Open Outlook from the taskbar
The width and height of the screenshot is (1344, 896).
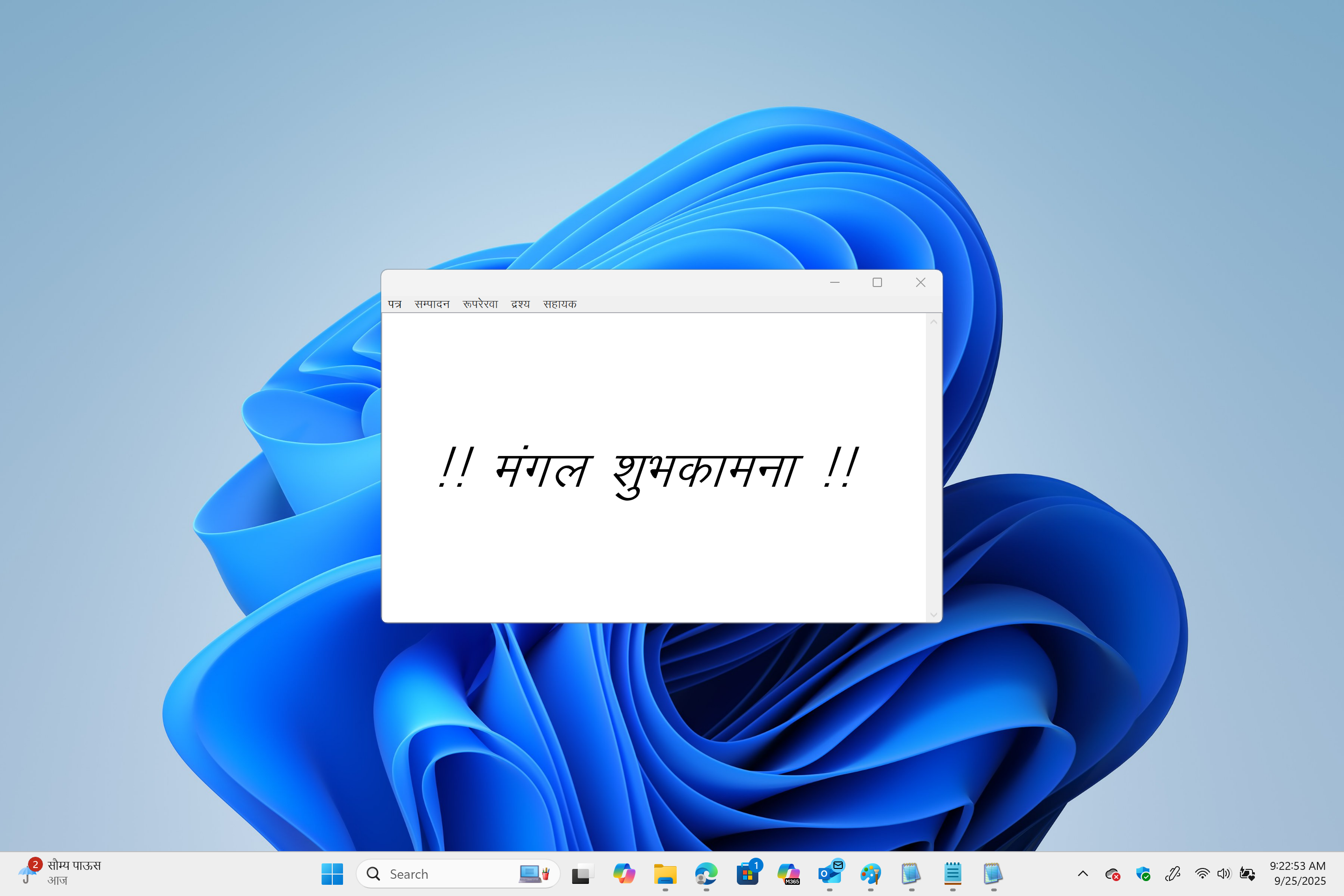(830, 874)
